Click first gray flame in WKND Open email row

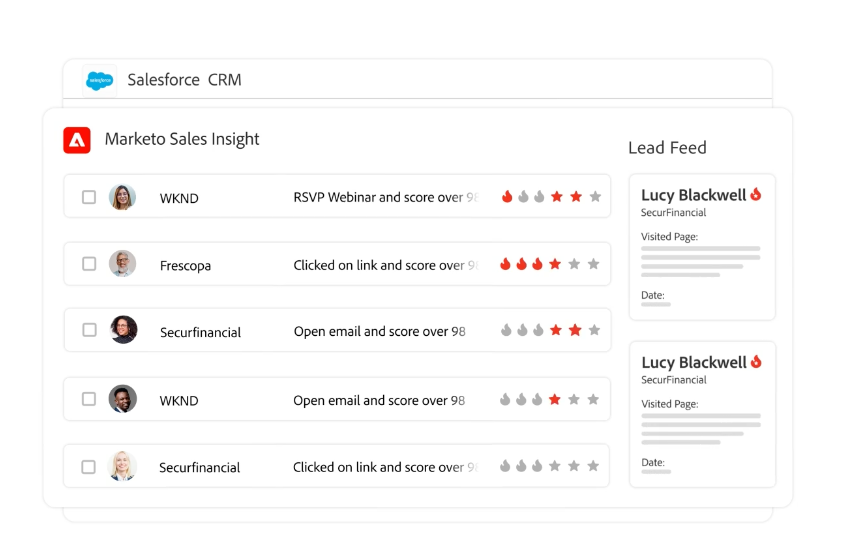tap(505, 399)
